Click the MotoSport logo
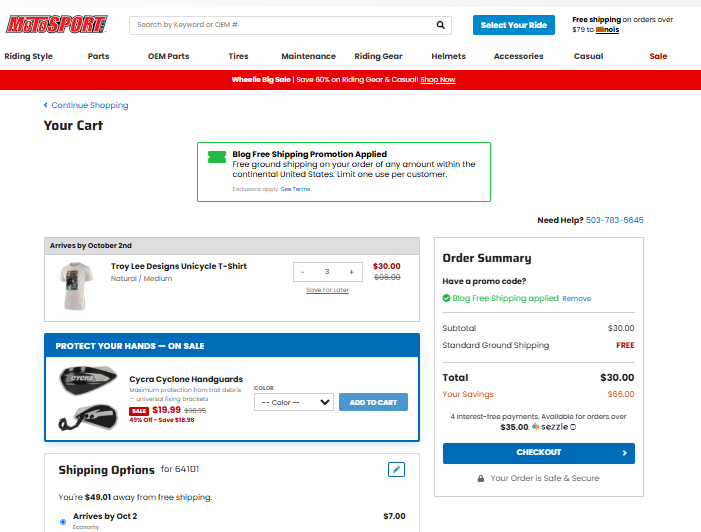Screen dimensions: 701x532 point(56,25)
